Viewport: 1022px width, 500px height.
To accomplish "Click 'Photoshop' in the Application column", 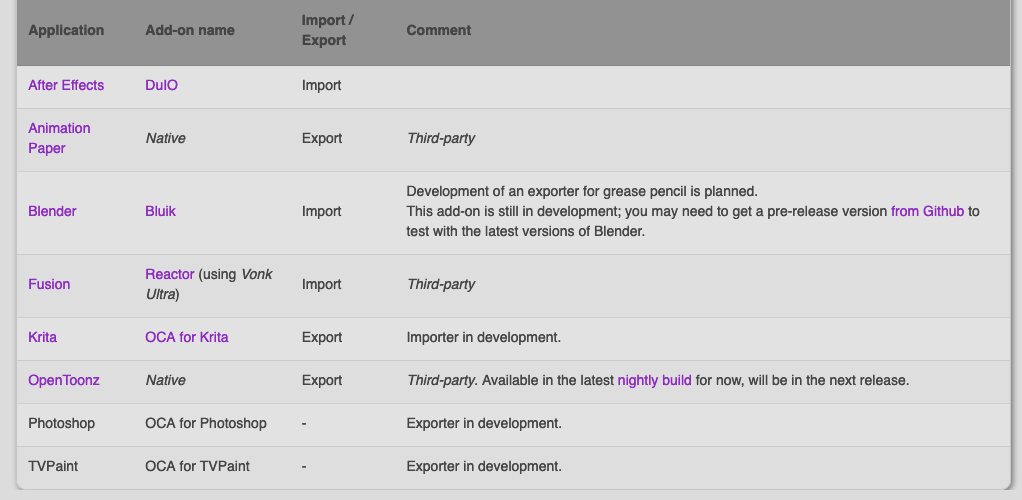I will tap(61, 423).
